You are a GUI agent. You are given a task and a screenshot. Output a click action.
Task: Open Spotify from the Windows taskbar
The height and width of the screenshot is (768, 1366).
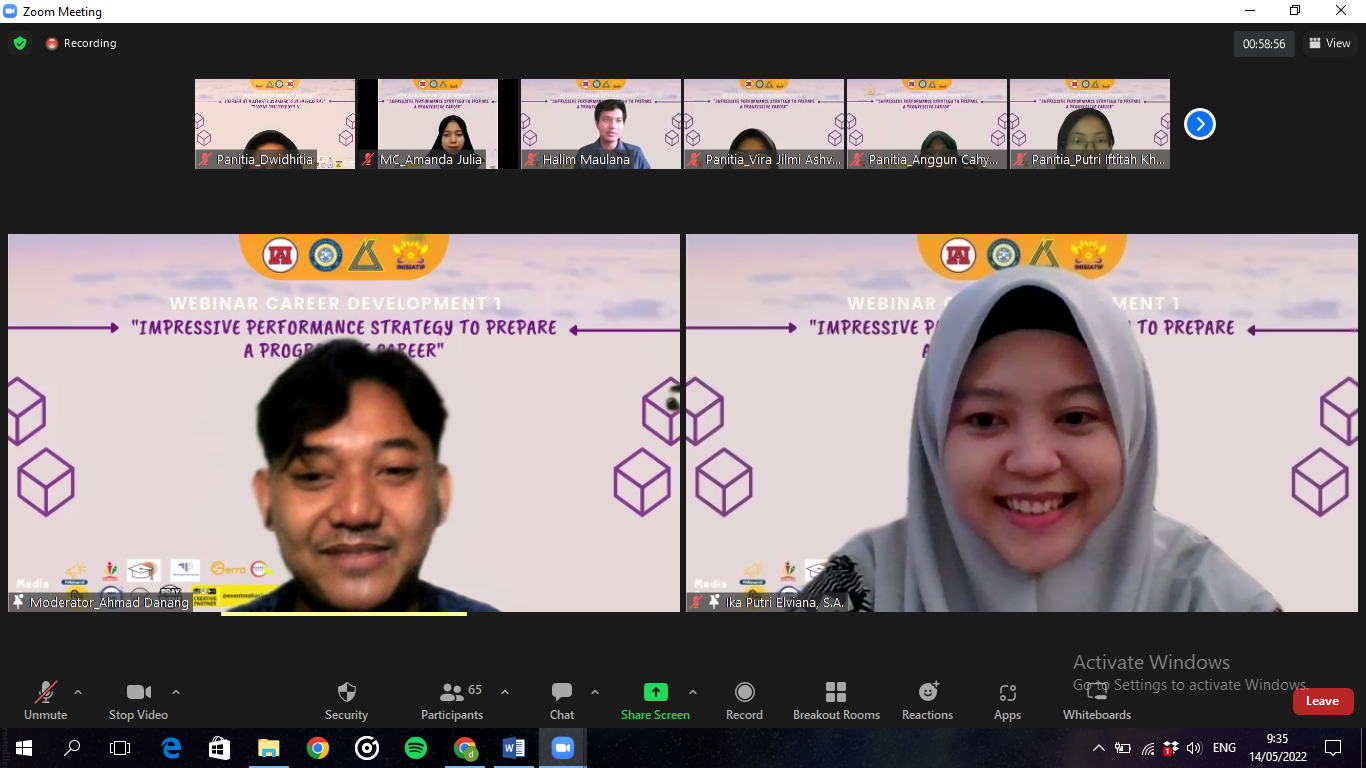[x=416, y=748]
